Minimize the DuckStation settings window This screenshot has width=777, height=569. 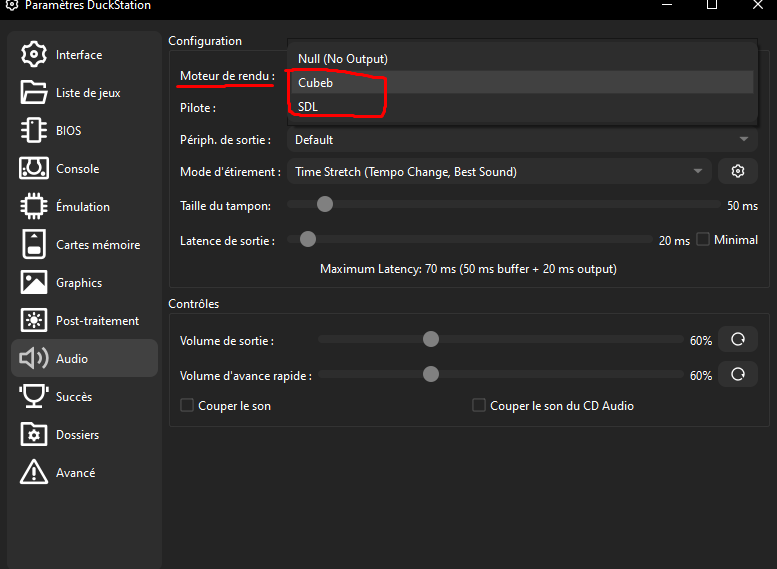[667, 5]
